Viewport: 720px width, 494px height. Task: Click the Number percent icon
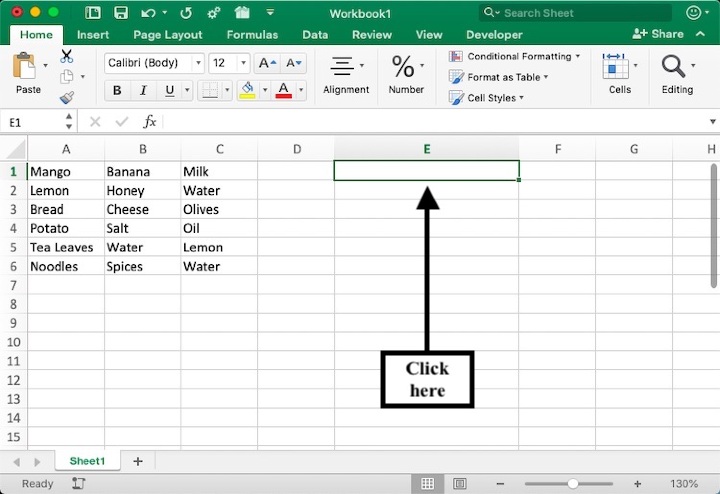click(403, 67)
